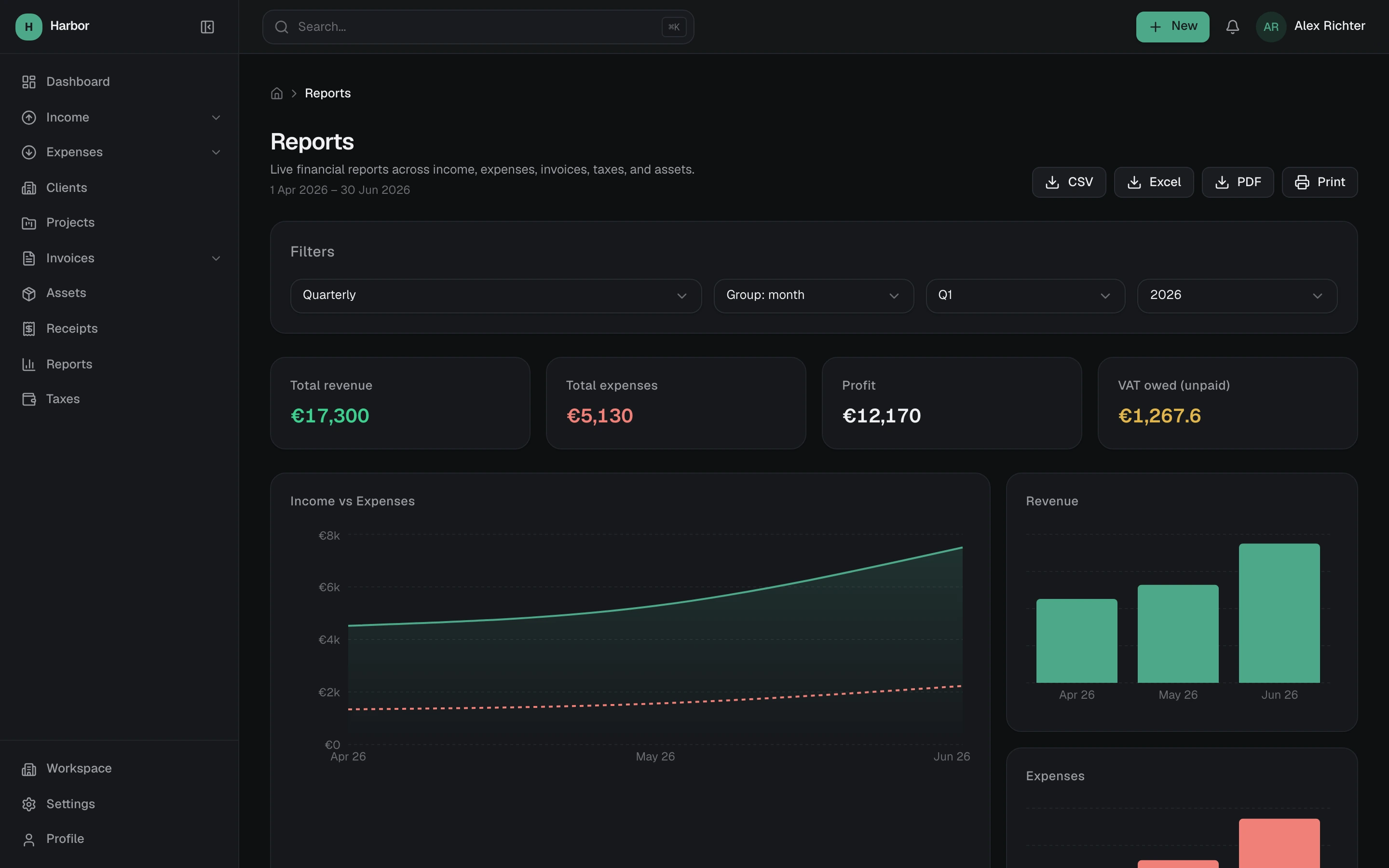Screen dimensions: 1389x868
Task: Open the 2026 year dropdown
Action: point(1237,296)
